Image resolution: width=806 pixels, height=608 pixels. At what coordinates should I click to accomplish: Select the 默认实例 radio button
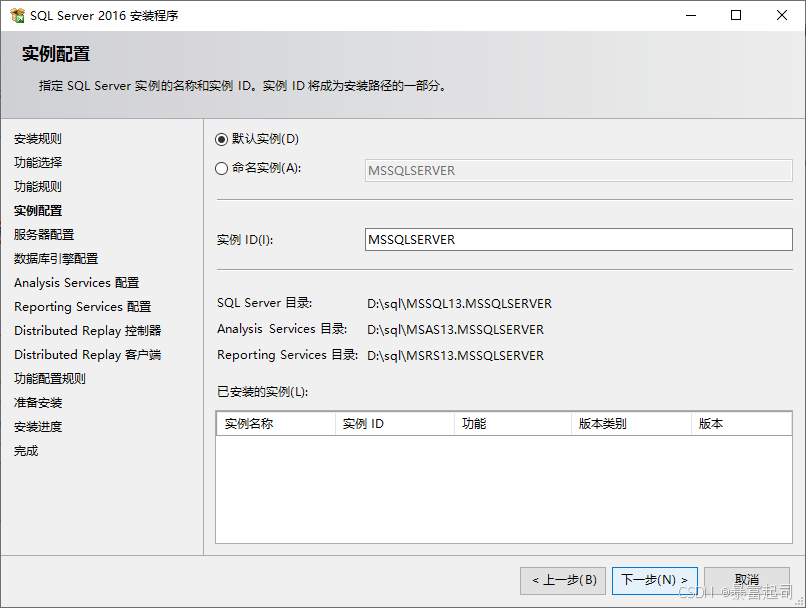pyautogui.click(x=222, y=139)
